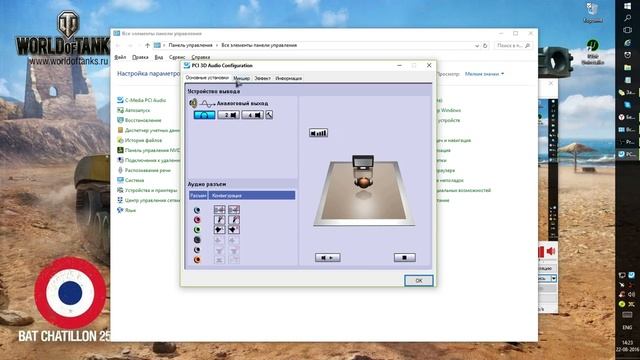Click the blue audio jack icon

click(x=197, y=210)
